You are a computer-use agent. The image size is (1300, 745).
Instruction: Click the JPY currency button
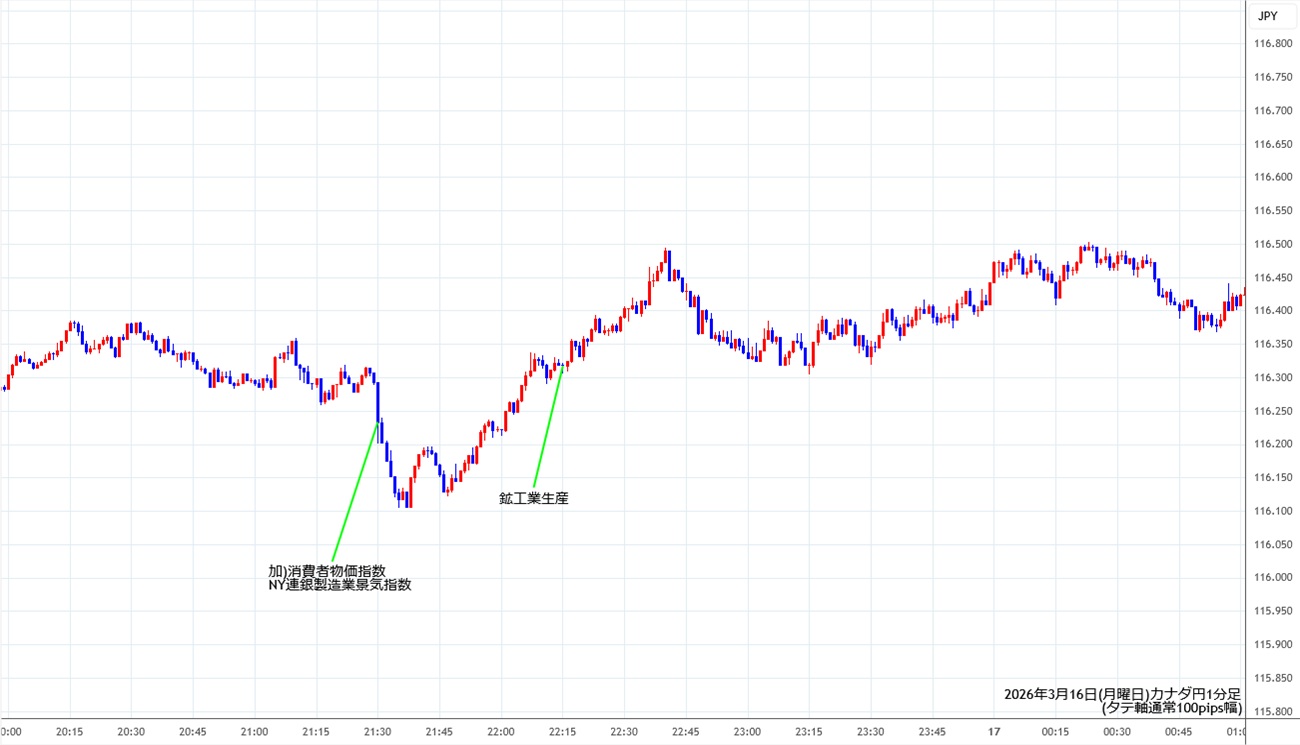[1267, 15]
